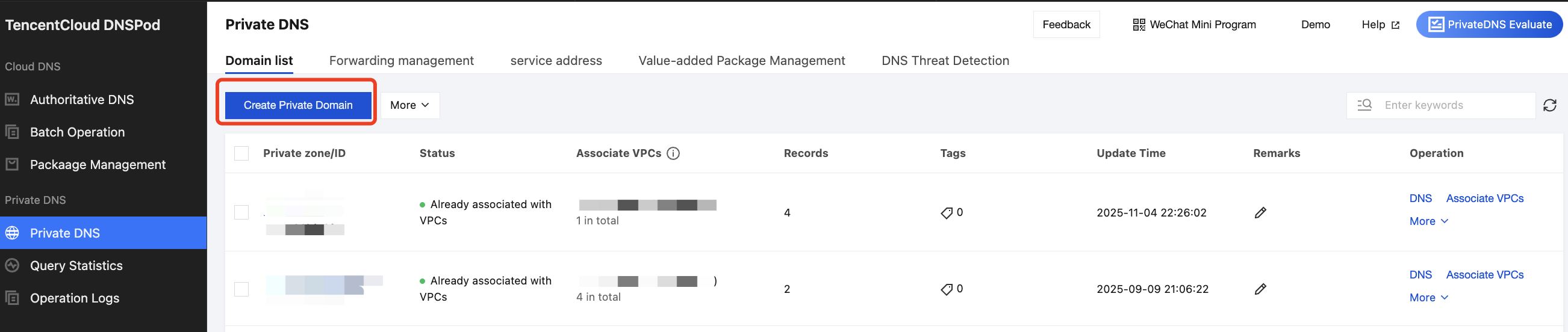This screenshot has height=332, width=1568.
Task: Check the second private domain row checkbox
Action: (241, 289)
